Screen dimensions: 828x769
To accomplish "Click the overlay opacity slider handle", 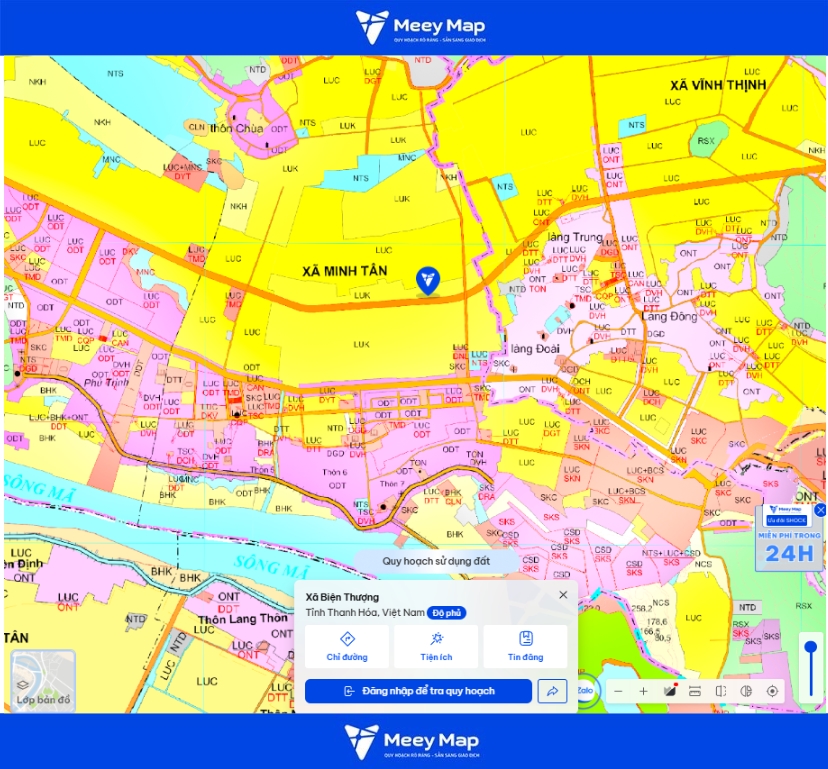I will click(811, 647).
